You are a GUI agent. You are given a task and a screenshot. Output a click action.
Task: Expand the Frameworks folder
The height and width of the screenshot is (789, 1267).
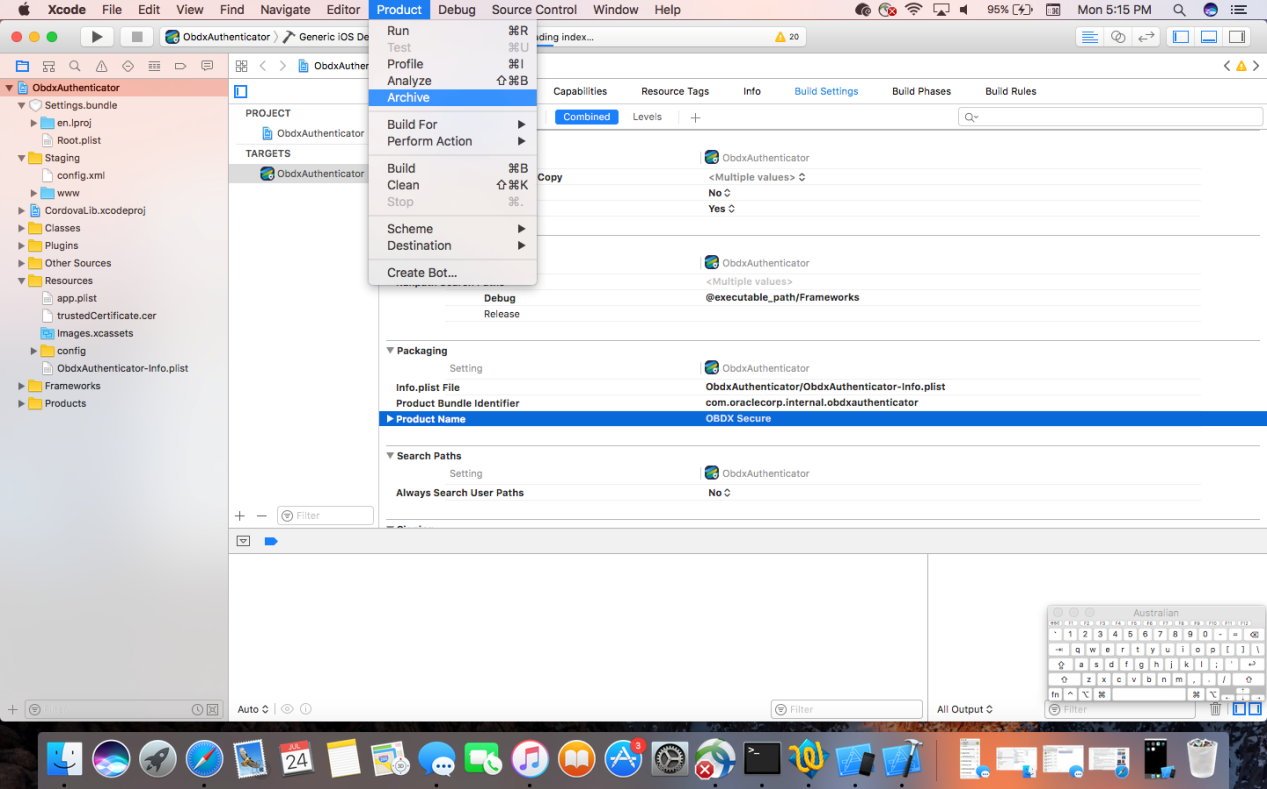(21, 386)
